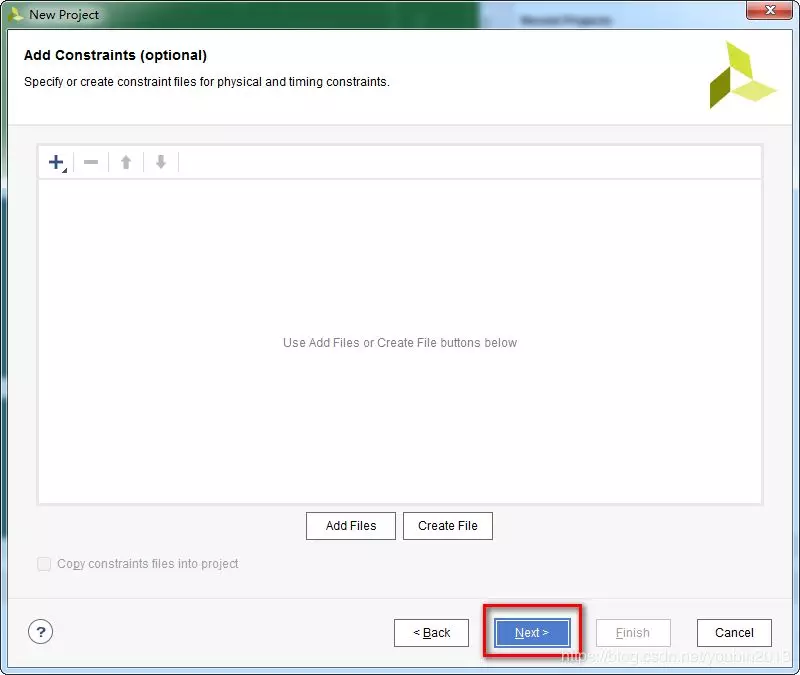Click the move-up arrow icon
This screenshot has height=675, width=800.
[x=126, y=162]
